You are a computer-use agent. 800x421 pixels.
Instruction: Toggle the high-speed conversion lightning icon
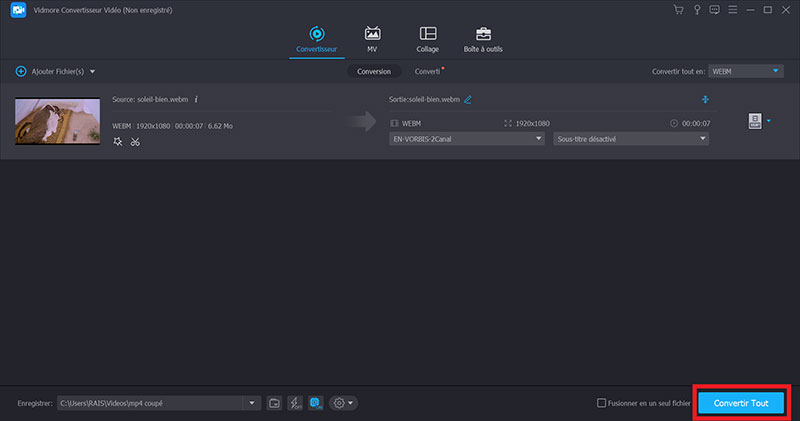295,403
